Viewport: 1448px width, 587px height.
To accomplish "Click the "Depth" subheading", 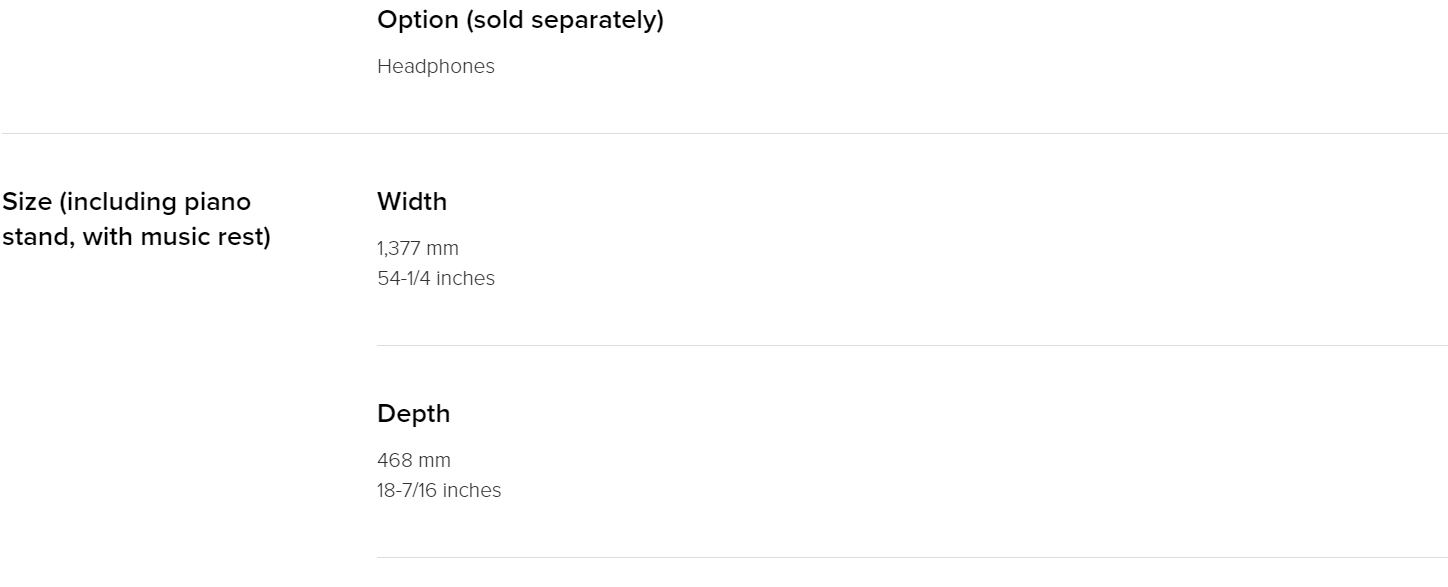I will 413,414.
